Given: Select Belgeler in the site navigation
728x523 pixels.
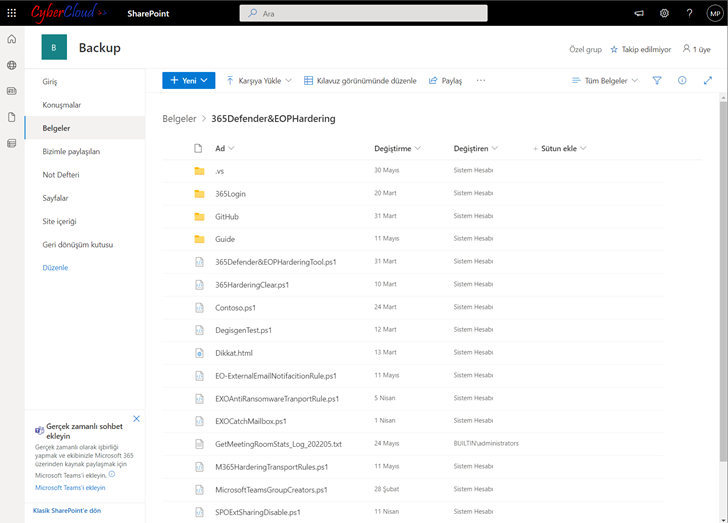Looking at the screenshot, I should (x=56, y=128).
